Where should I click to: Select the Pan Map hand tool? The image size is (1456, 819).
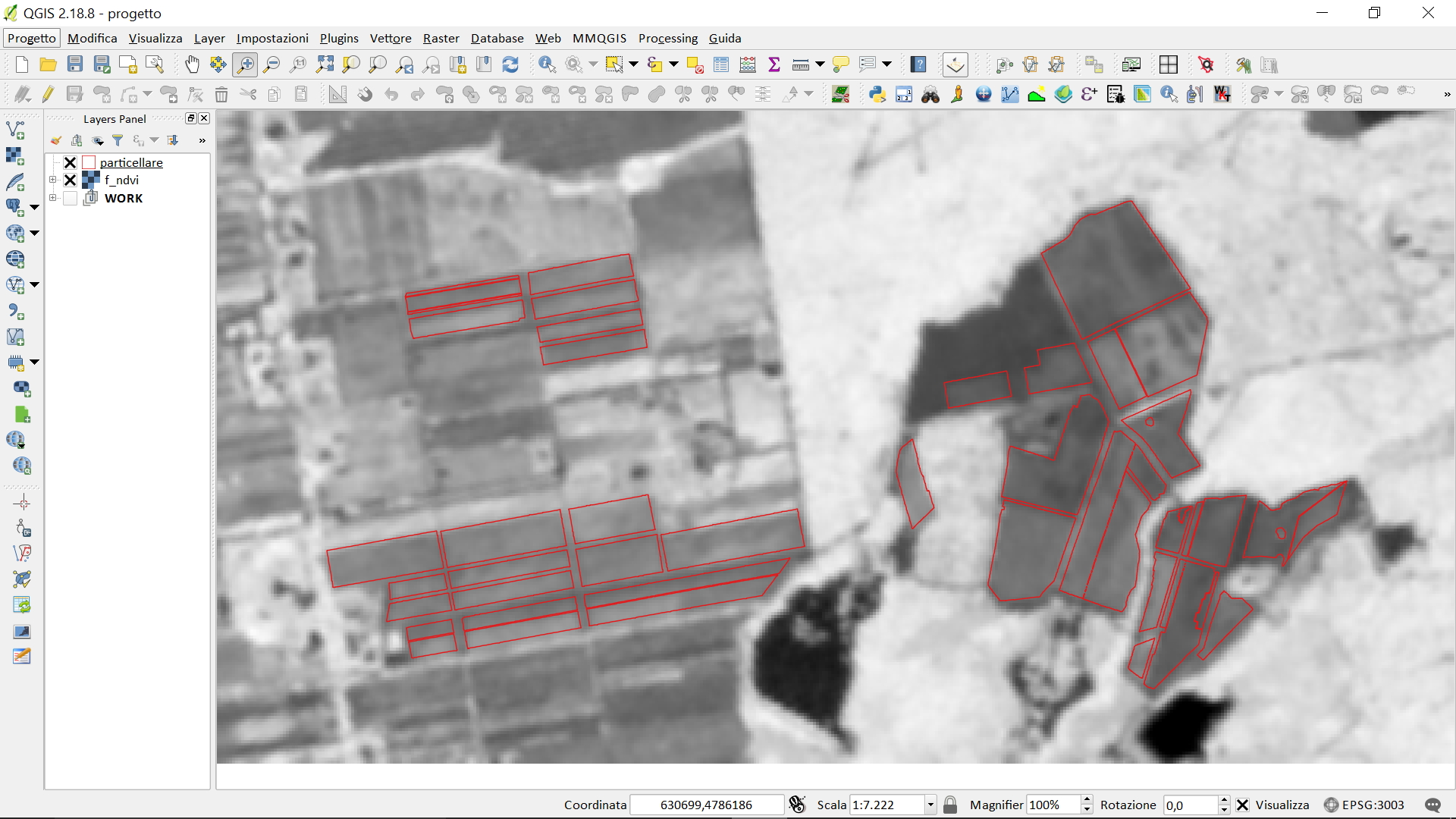tap(192, 65)
